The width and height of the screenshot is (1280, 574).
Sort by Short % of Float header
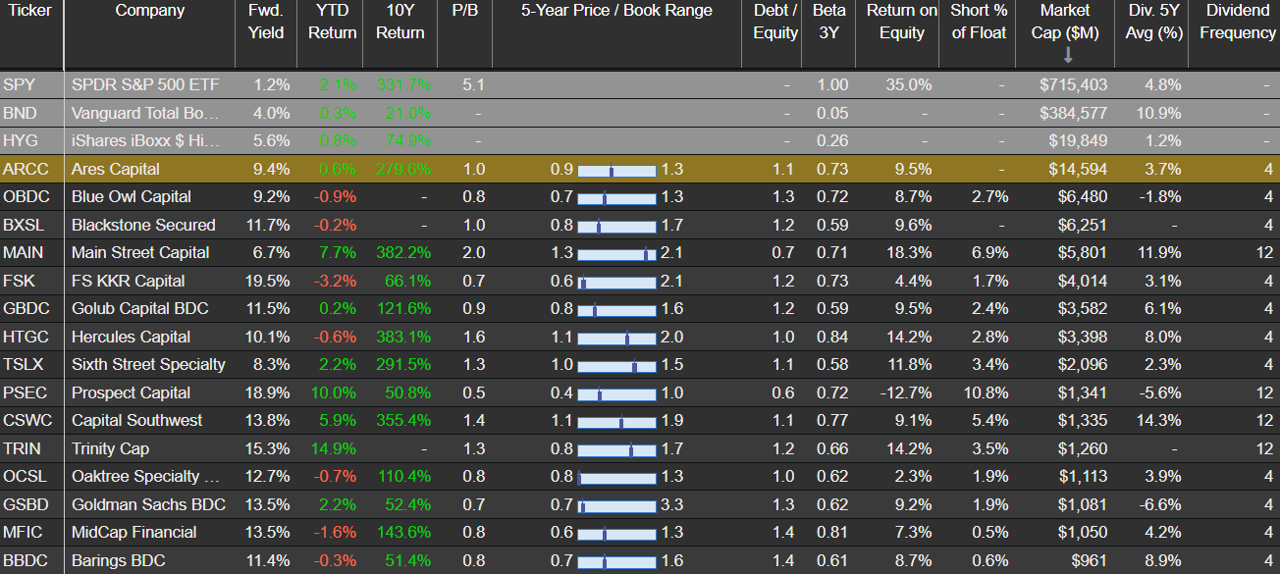click(x=979, y=22)
